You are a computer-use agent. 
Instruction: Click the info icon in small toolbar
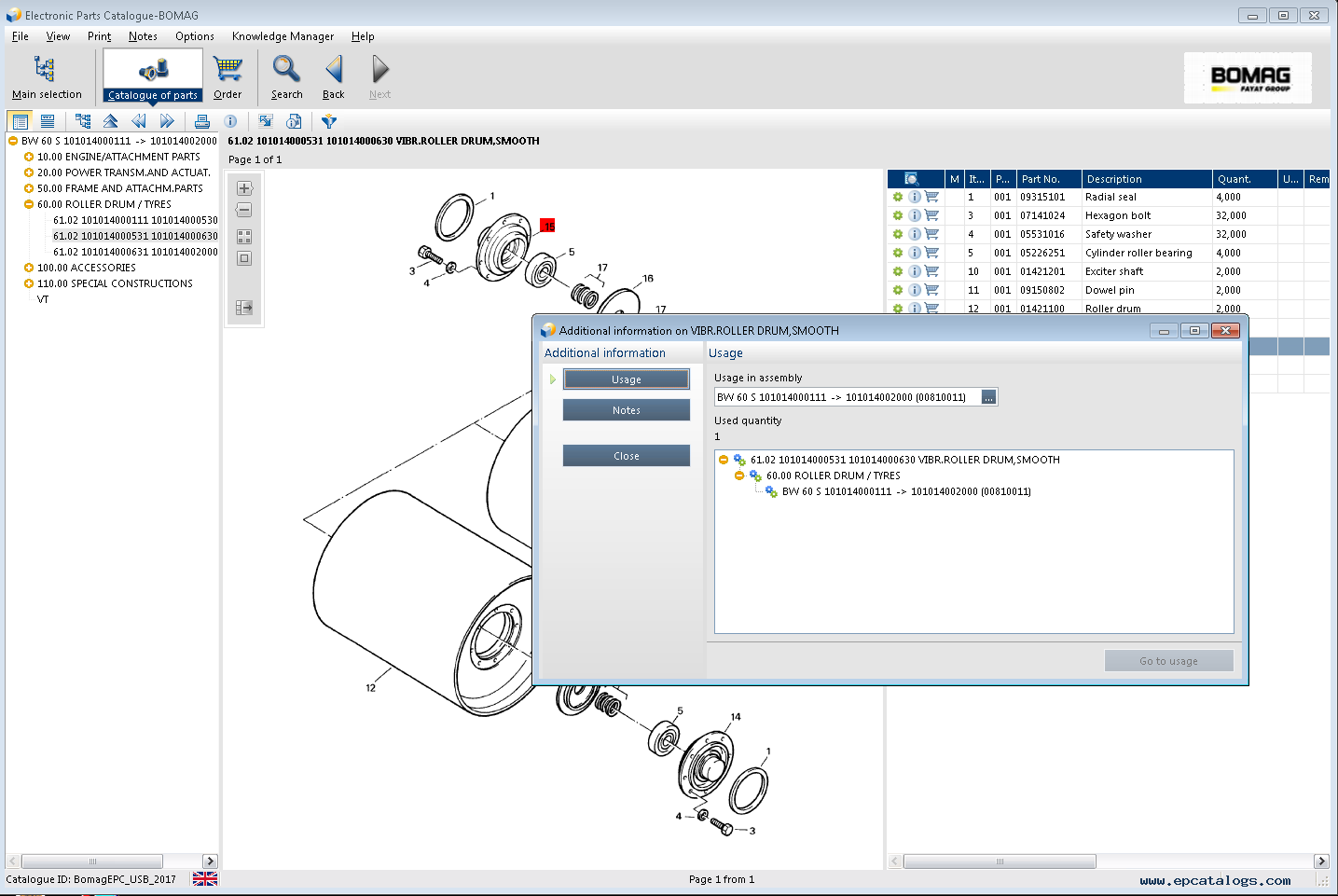coord(230,121)
